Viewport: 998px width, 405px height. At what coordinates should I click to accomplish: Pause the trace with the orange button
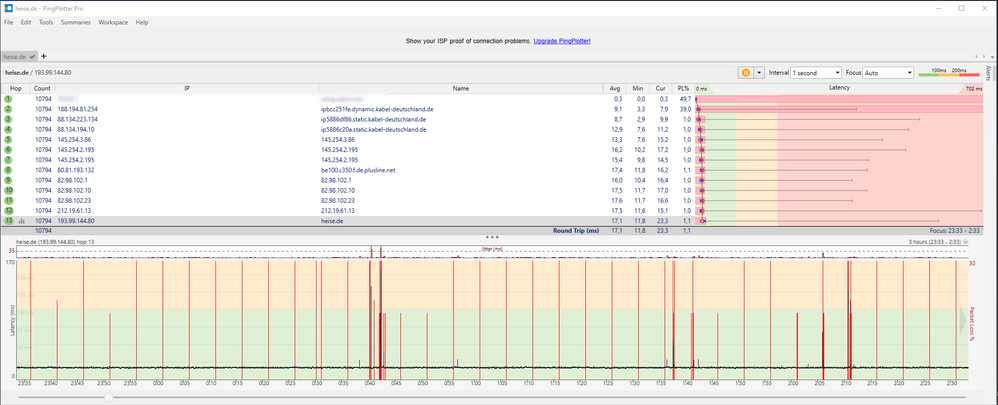pyautogui.click(x=745, y=73)
